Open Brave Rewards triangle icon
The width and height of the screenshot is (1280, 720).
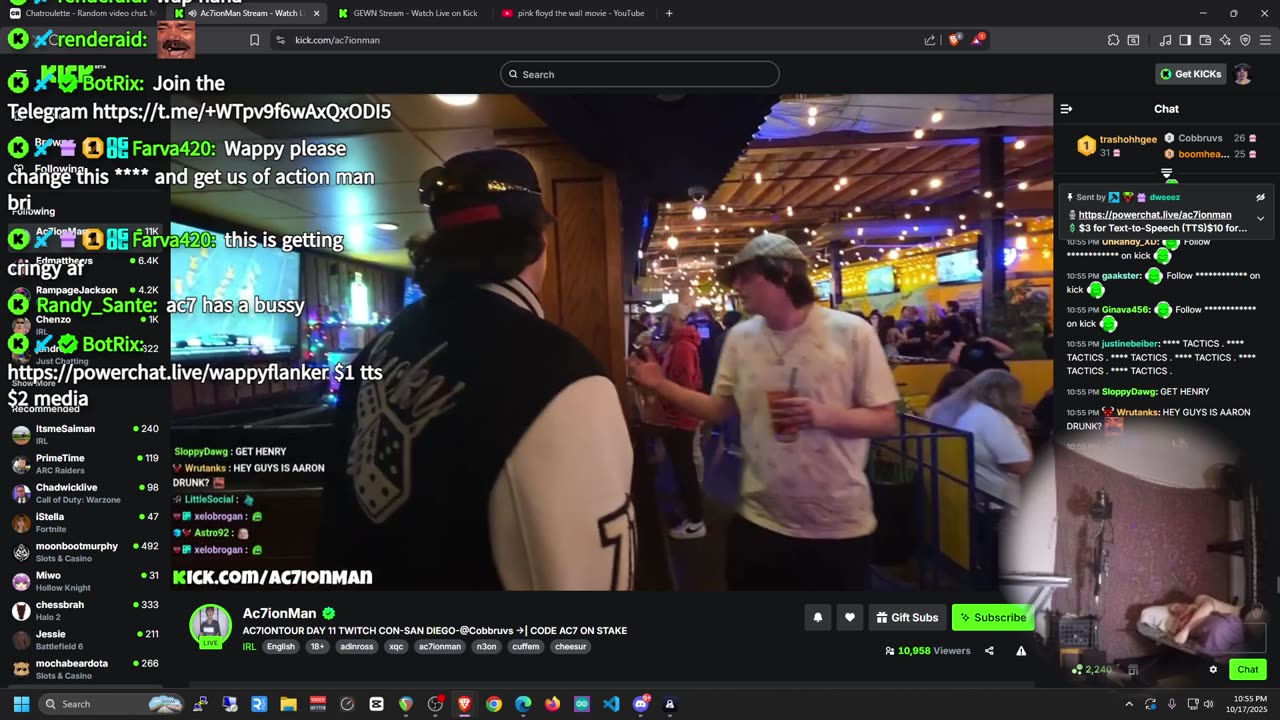click(978, 40)
